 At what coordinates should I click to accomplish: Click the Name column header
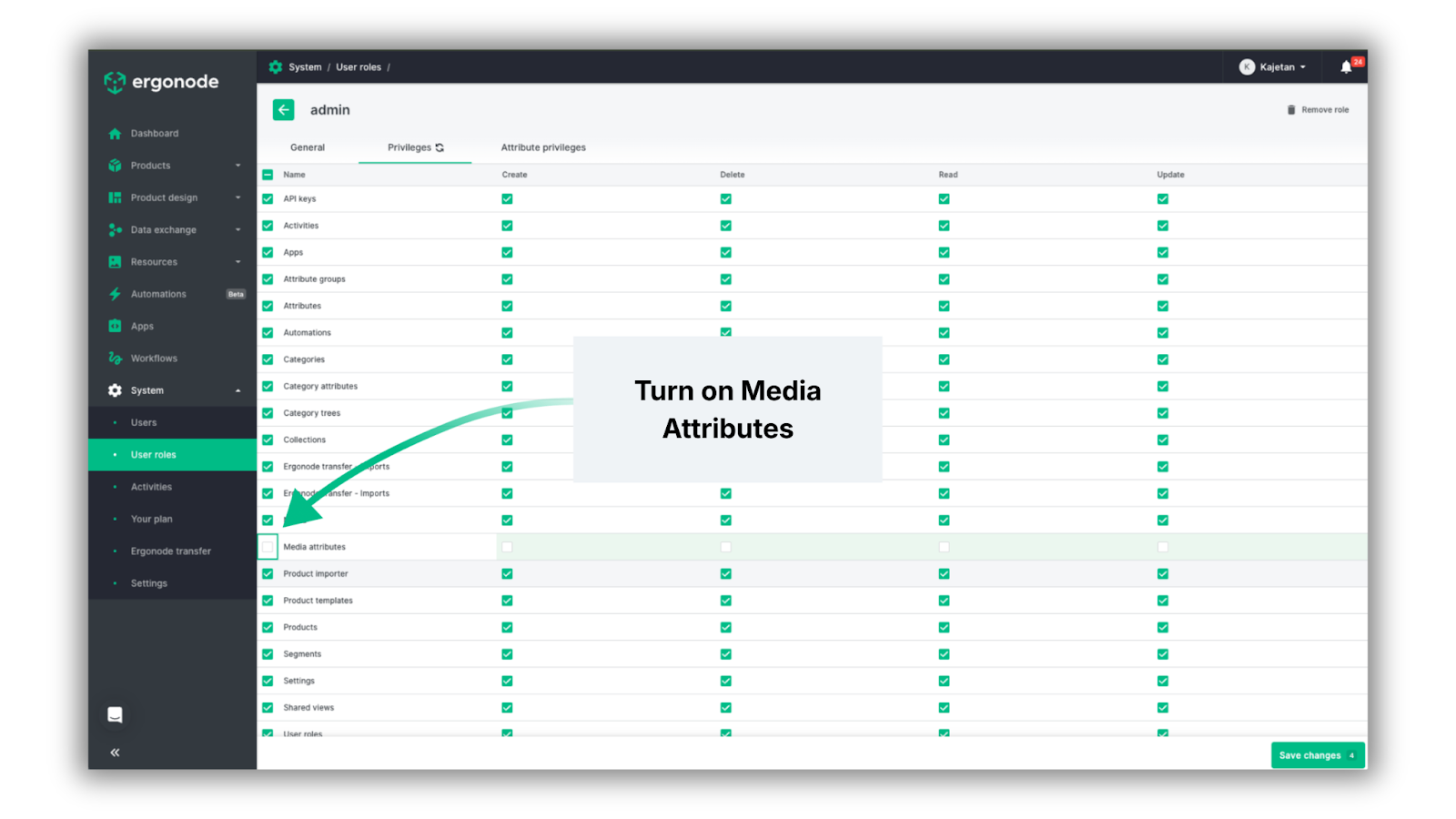(x=294, y=175)
